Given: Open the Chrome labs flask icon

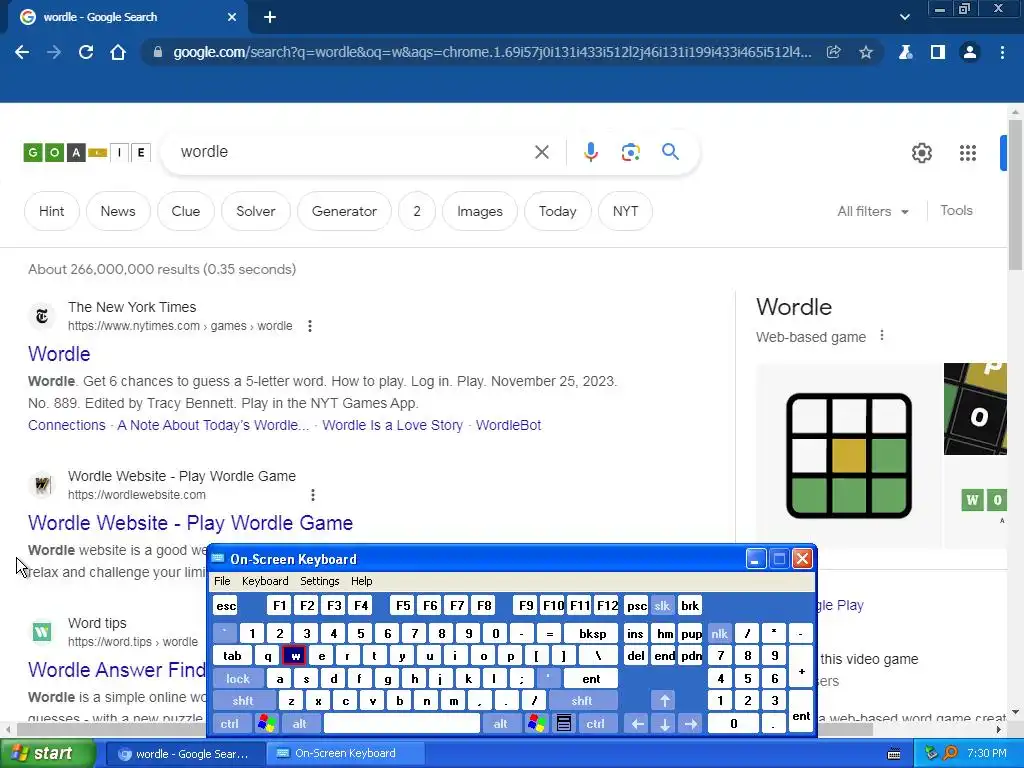Looking at the screenshot, I should tap(906, 52).
